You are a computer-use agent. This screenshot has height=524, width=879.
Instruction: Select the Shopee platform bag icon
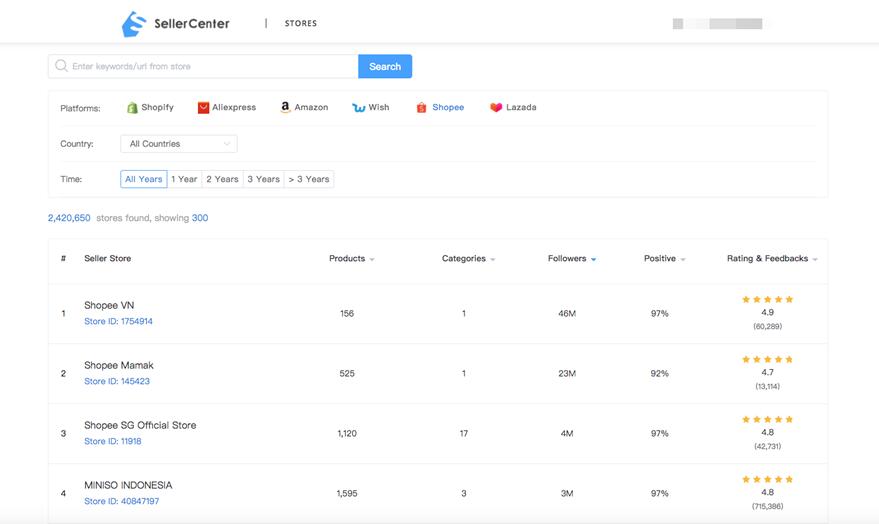(422, 108)
